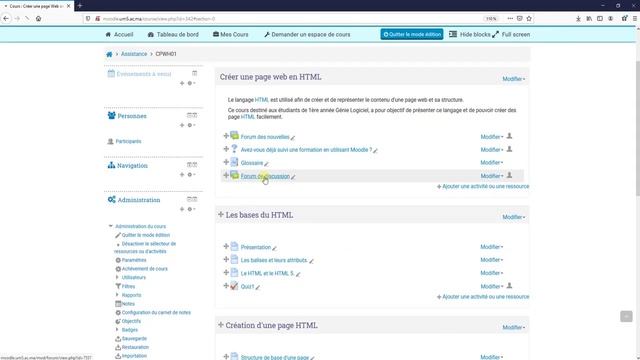Click move handle for Le HTML et le HTML 5

click(x=226, y=272)
